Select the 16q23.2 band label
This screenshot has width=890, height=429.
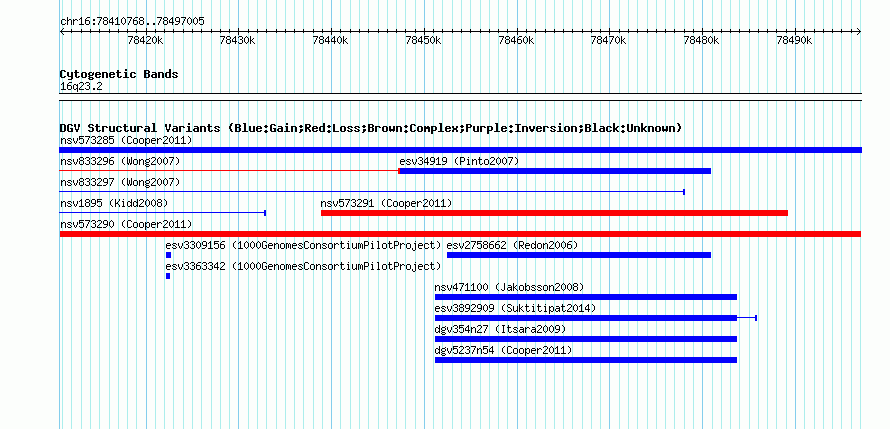click(x=81, y=87)
